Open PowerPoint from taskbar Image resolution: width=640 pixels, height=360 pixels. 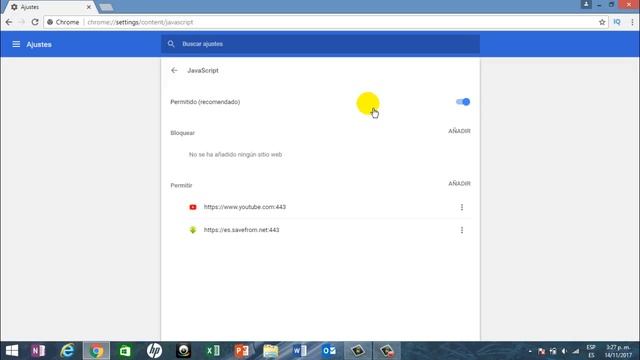click(x=242, y=351)
